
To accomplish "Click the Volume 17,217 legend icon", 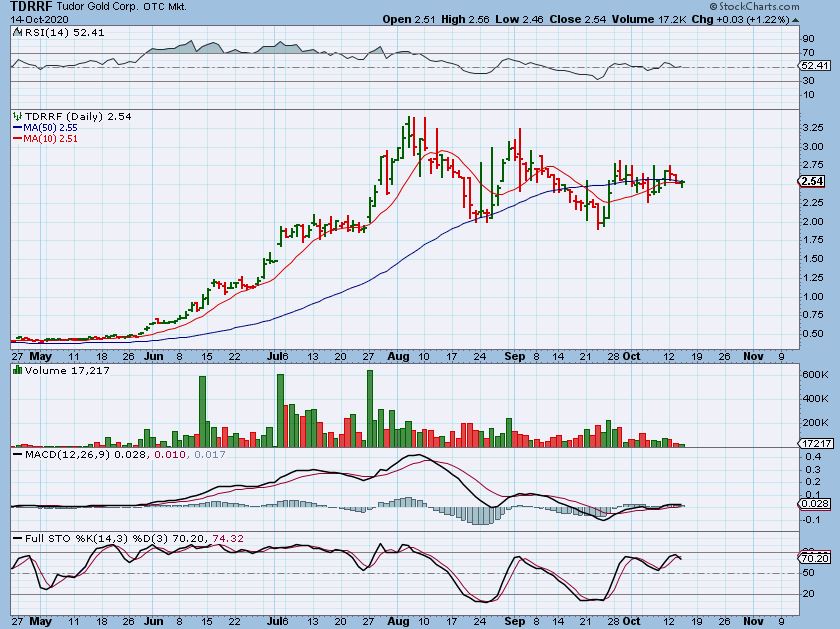I will click(16, 370).
